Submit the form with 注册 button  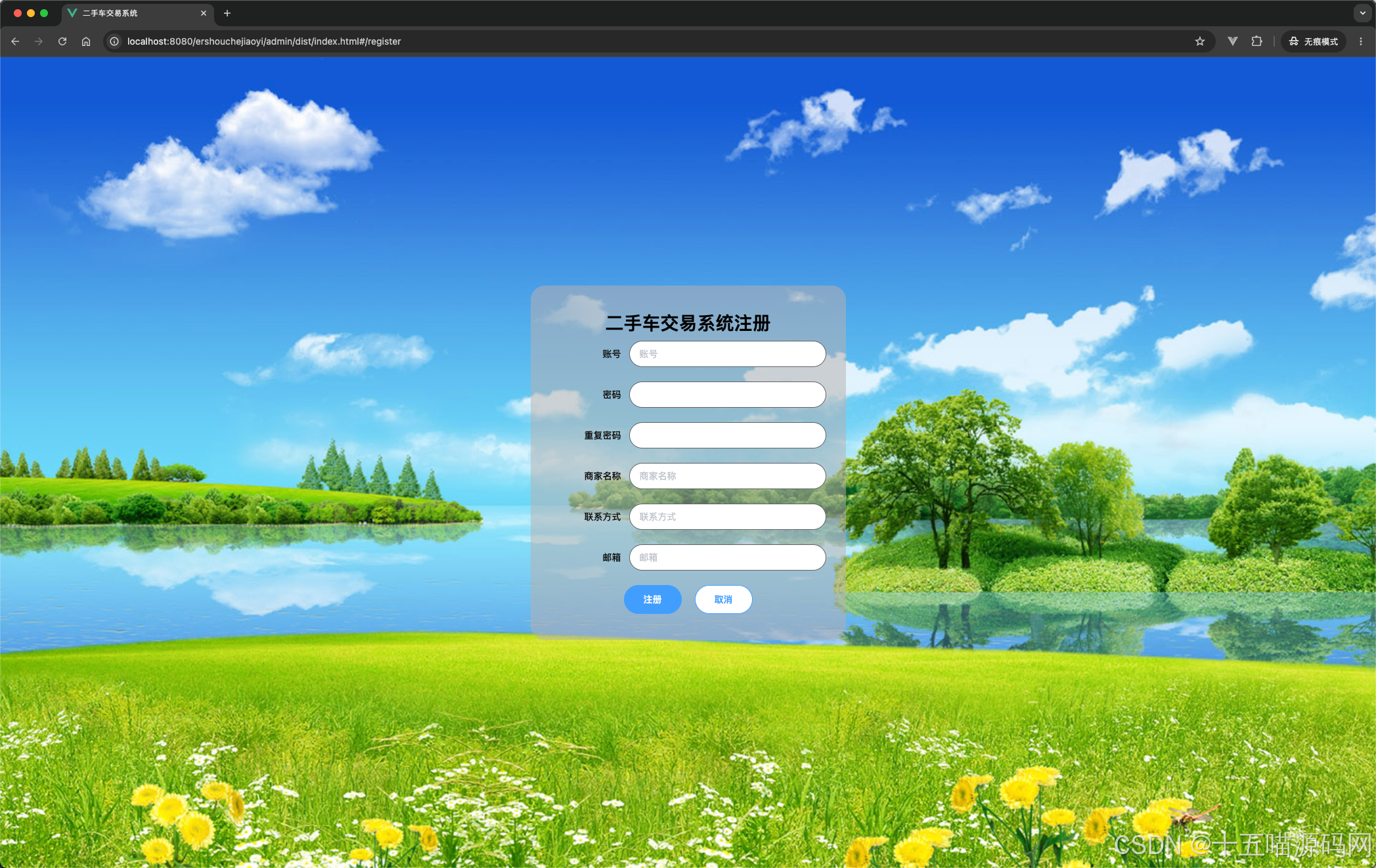[652, 599]
